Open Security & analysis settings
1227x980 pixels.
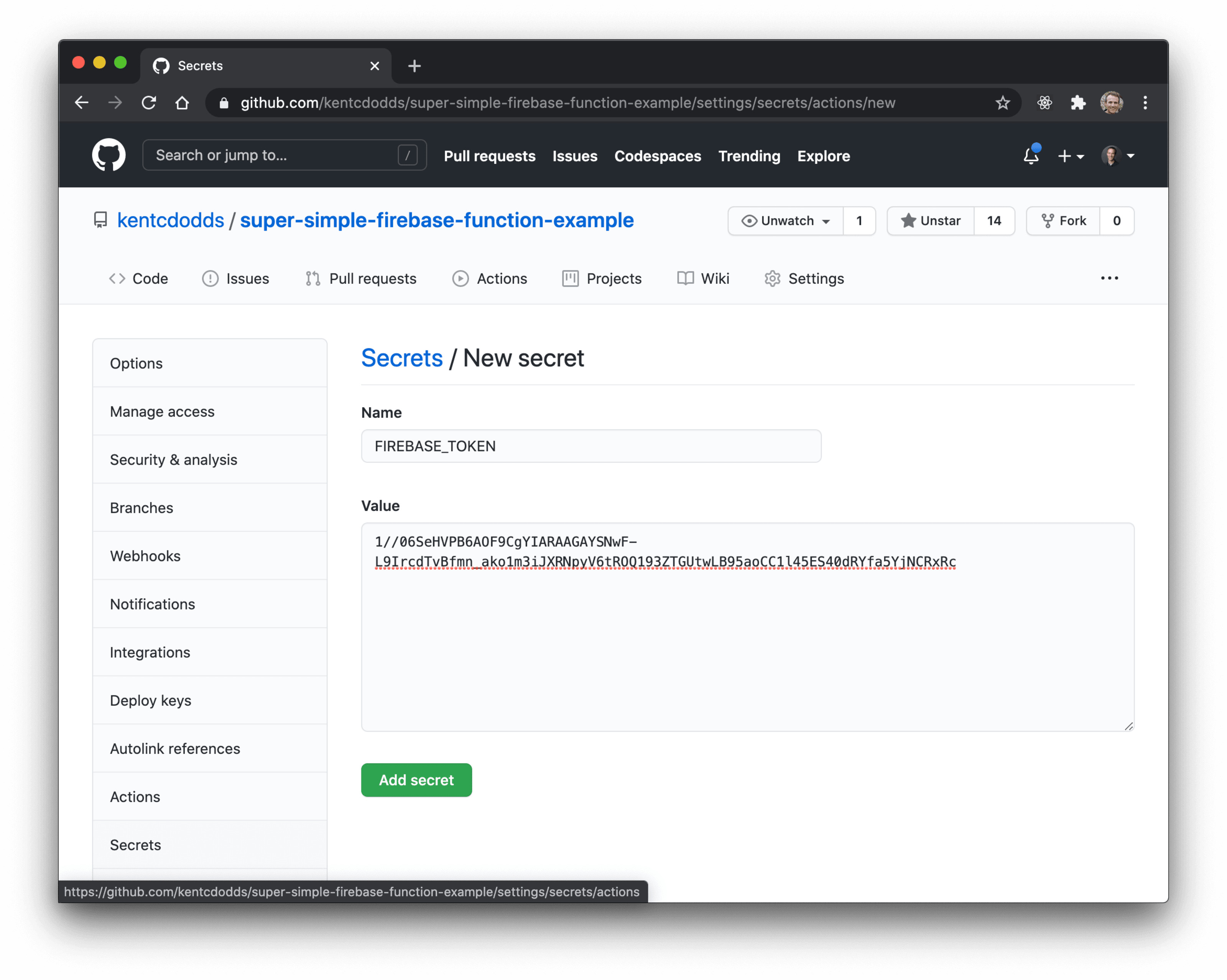pyautogui.click(x=210, y=459)
